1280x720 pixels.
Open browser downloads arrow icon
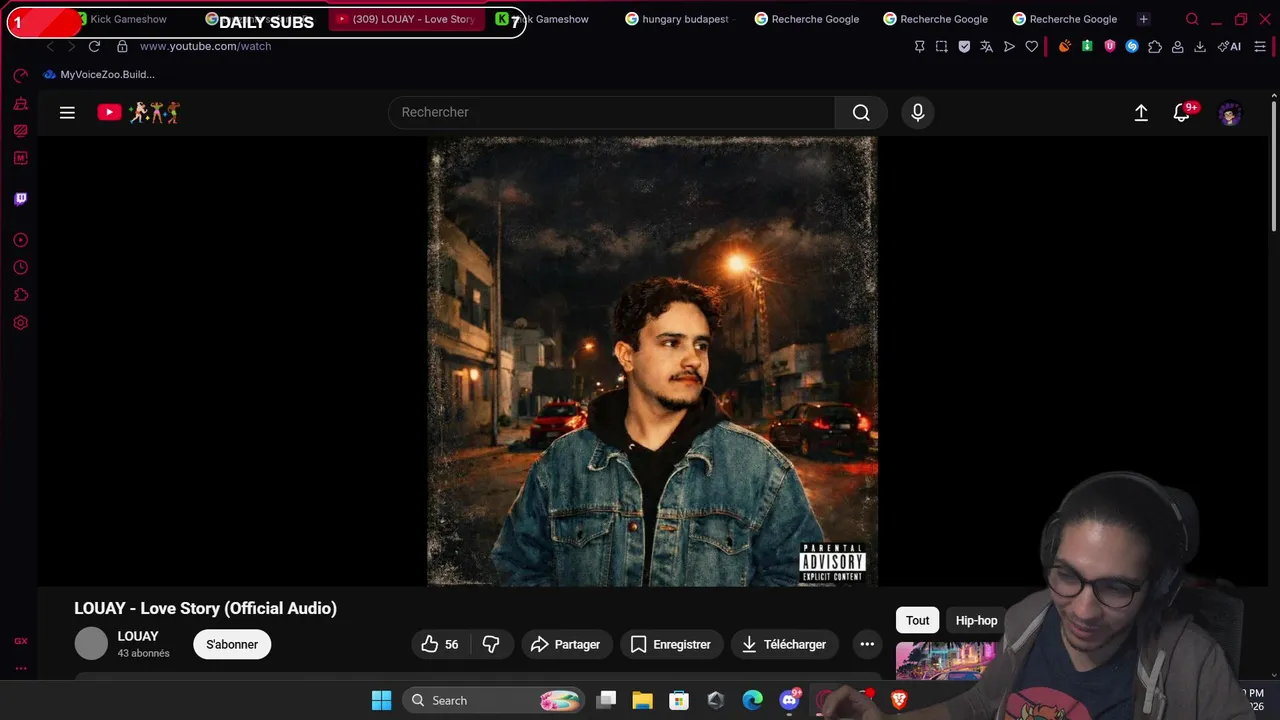[1200, 46]
